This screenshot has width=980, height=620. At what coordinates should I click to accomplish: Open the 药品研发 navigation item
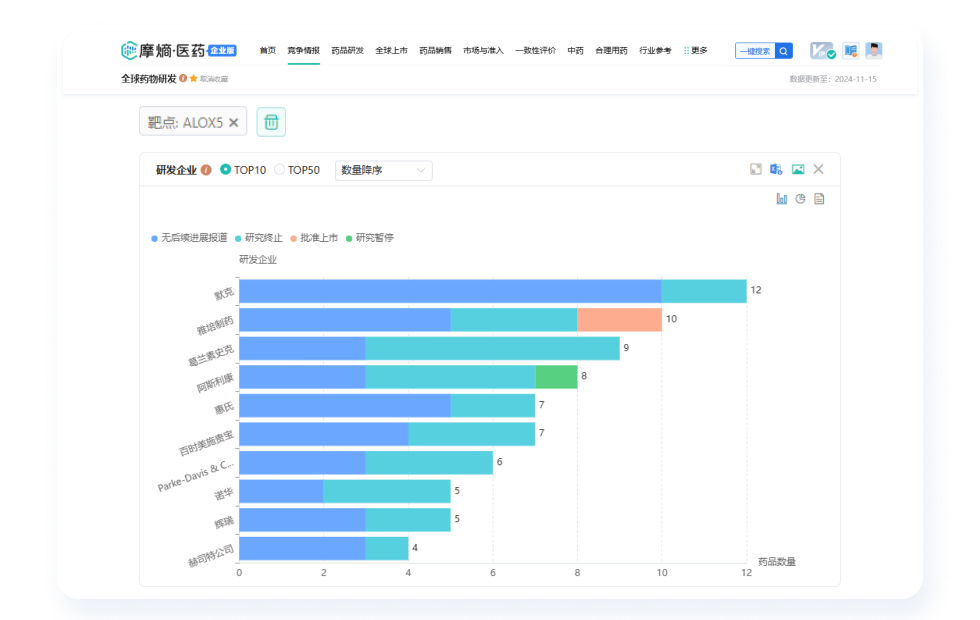[348, 51]
